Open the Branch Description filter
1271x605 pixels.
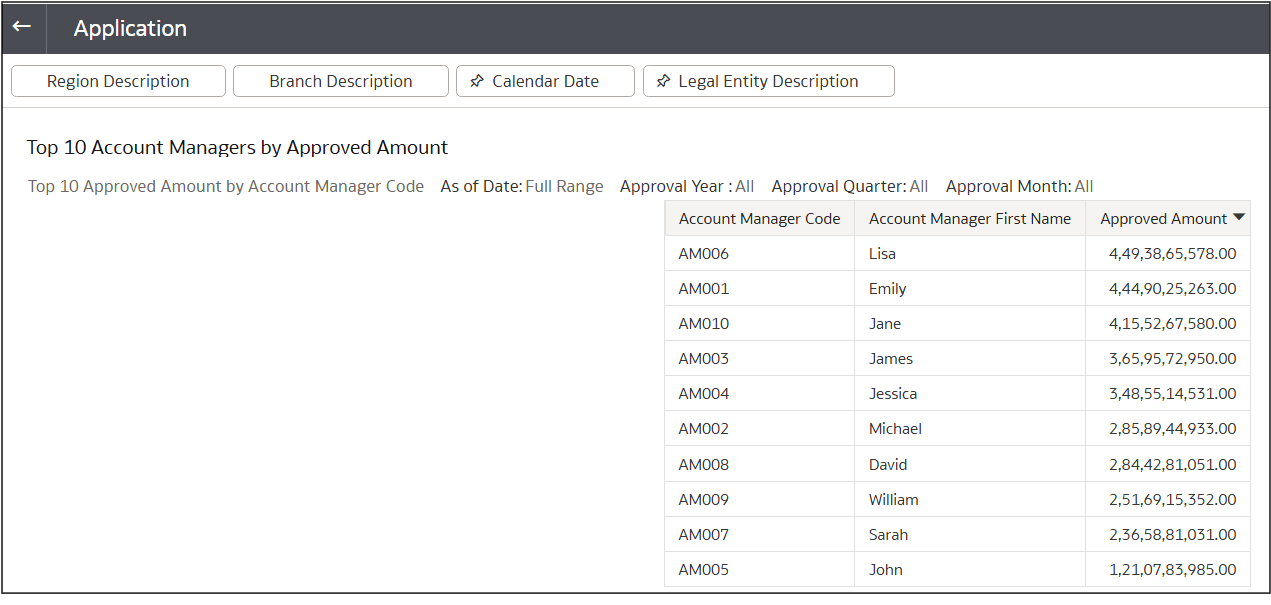click(x=340, y=80)
